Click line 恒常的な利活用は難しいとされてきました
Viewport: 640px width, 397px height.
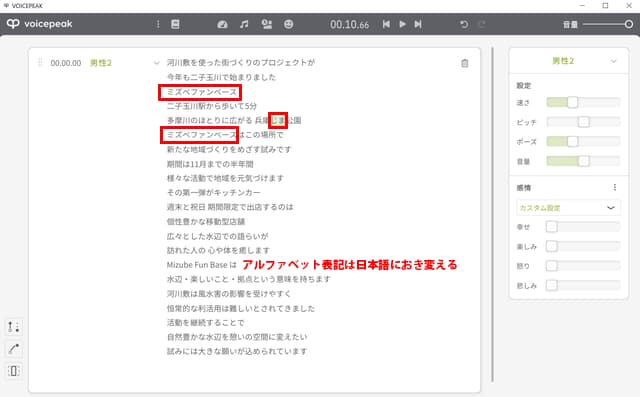[241, 308]
